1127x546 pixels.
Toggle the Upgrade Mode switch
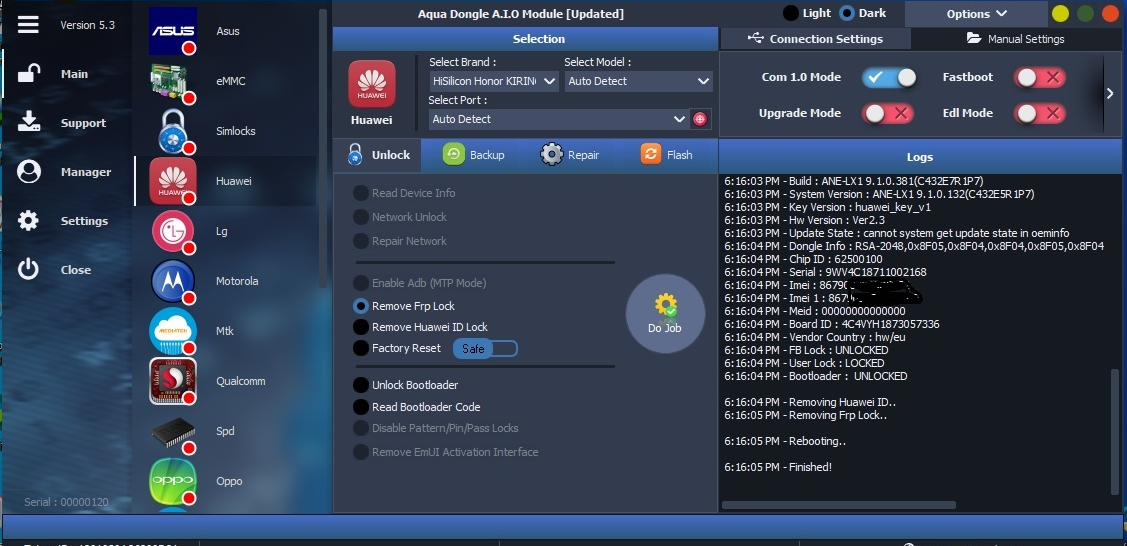[x=888, y=113]
